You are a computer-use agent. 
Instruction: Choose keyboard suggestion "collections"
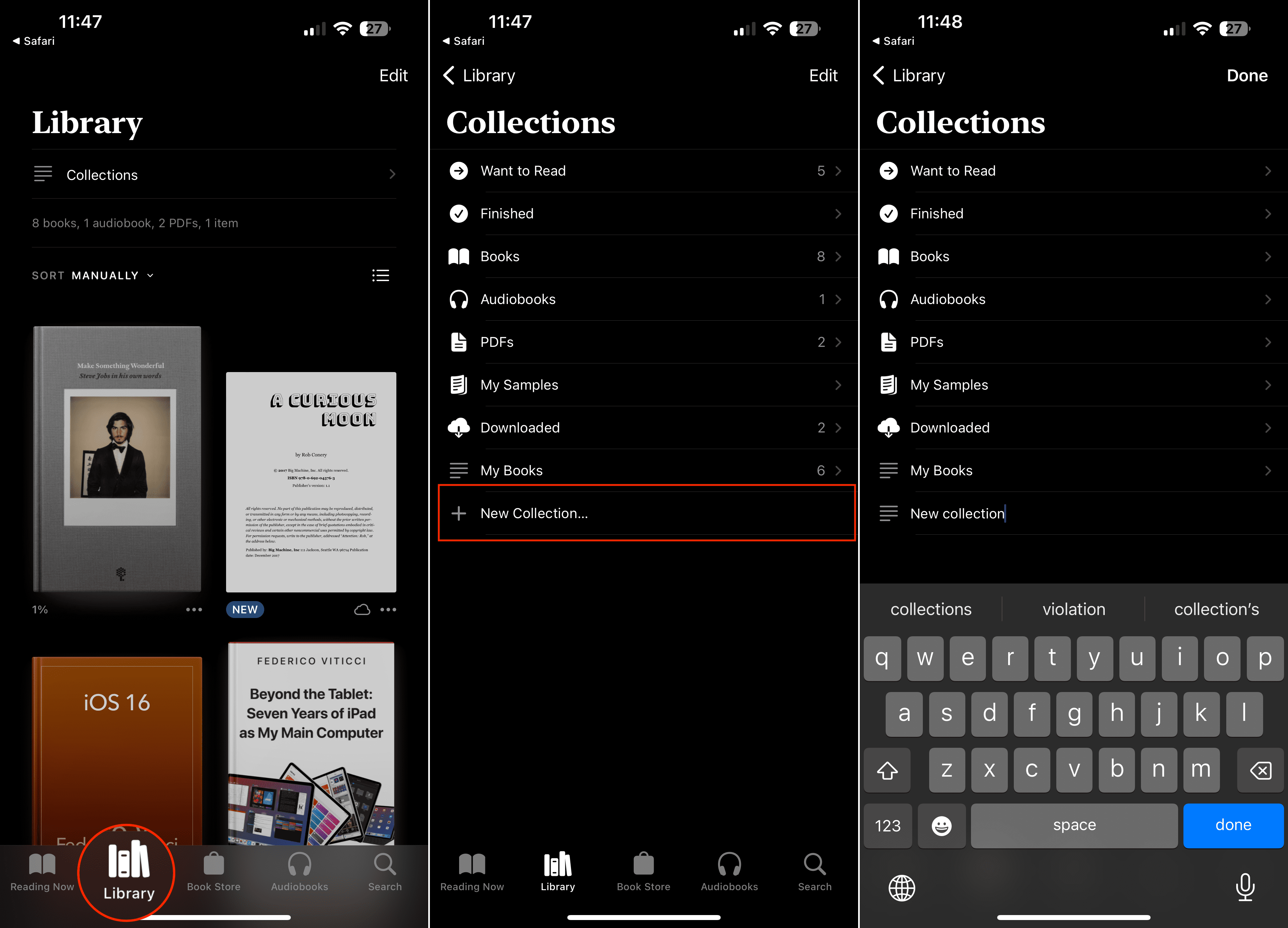point(931,609)
